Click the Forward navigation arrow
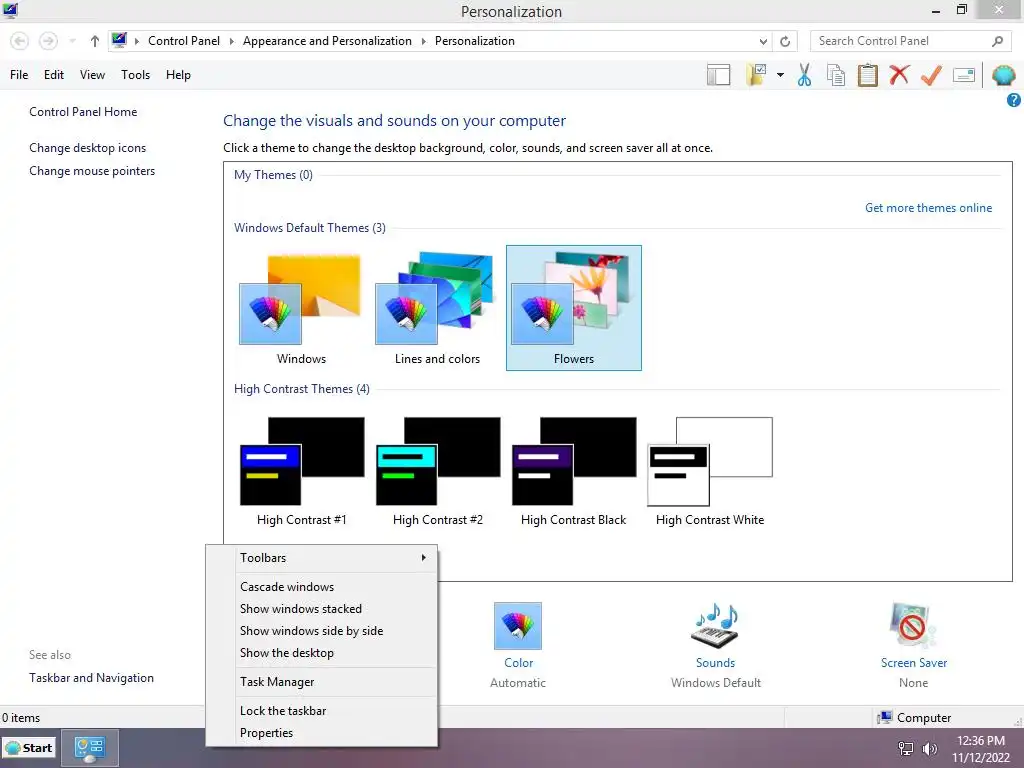The width and height of the screenshot is (1024, 768). tap(48, 41)
